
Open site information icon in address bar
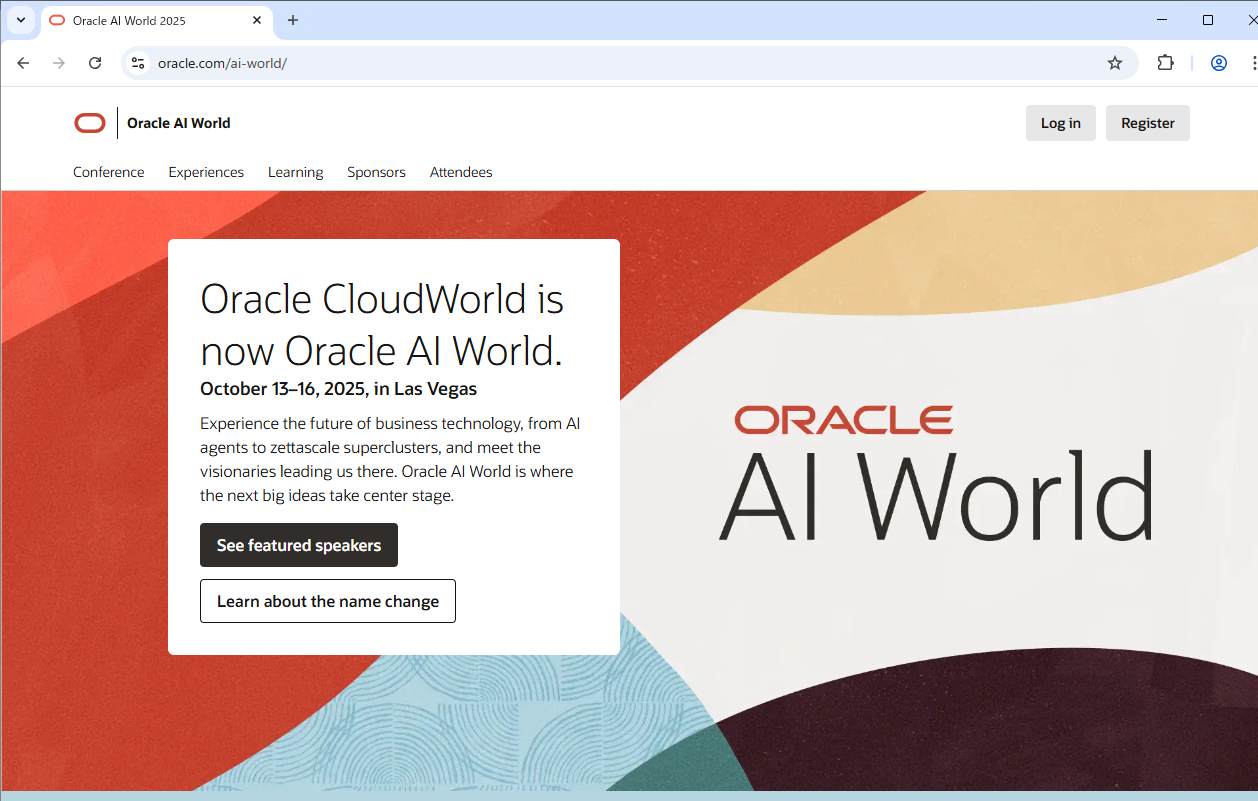pyautogui.click(x=139, y=63)
